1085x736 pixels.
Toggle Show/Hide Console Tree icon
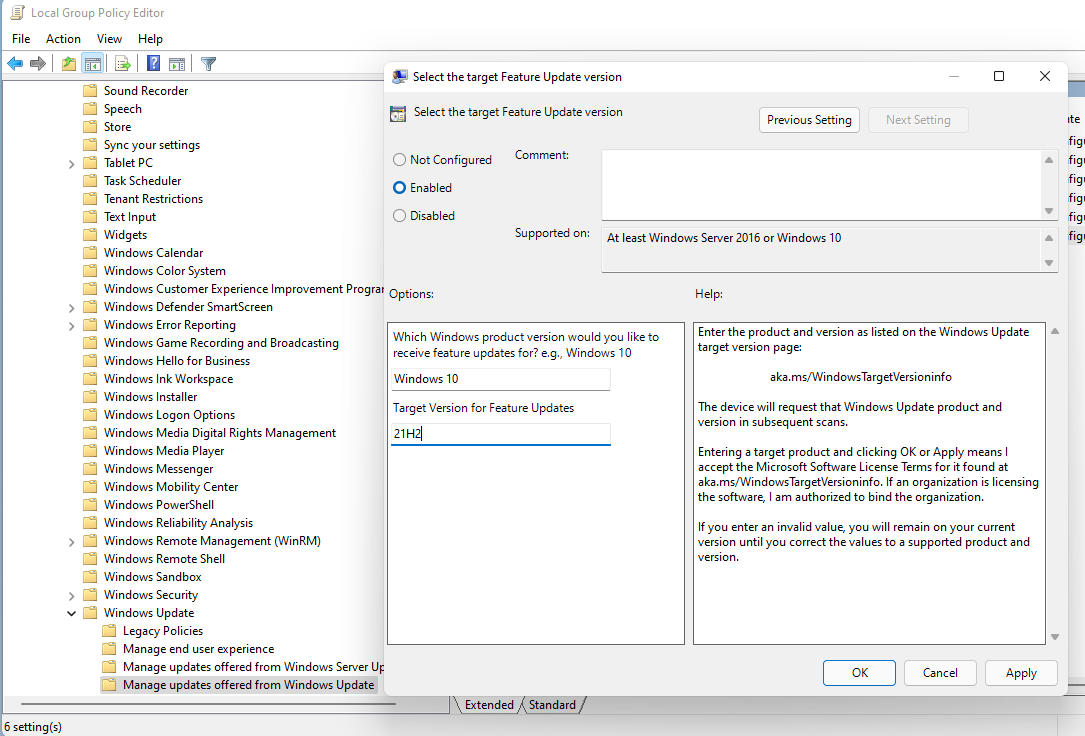93,64
